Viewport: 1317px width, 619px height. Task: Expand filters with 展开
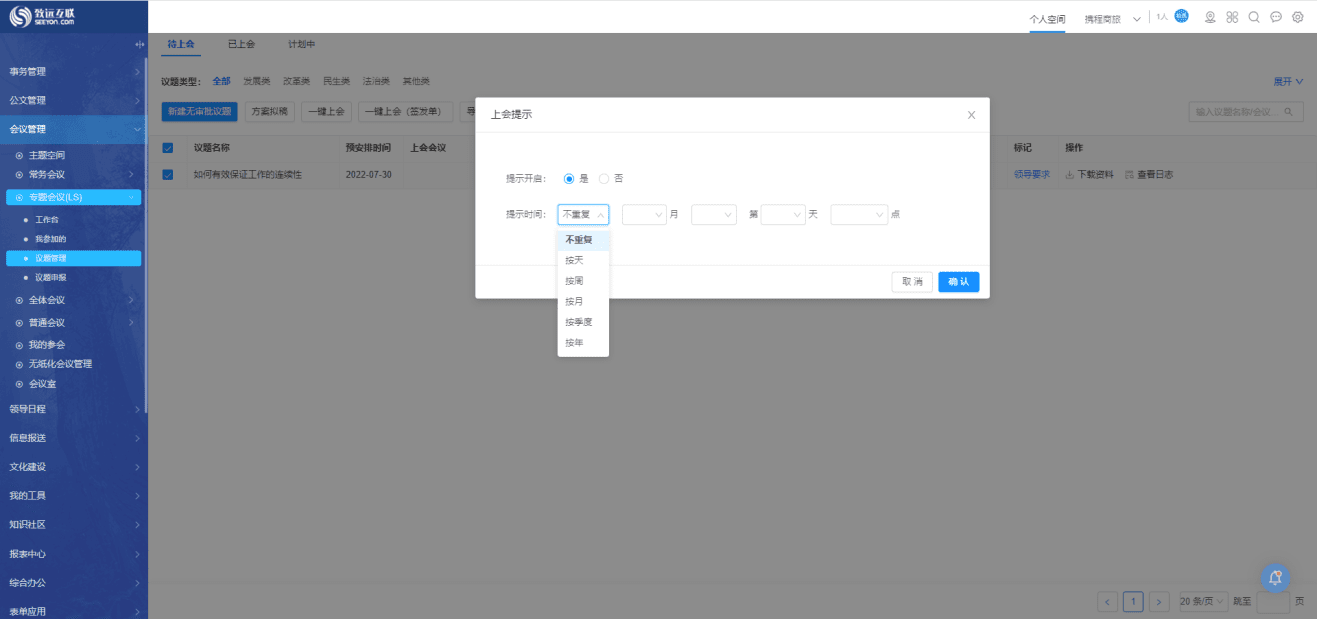tap(1288, 81)
